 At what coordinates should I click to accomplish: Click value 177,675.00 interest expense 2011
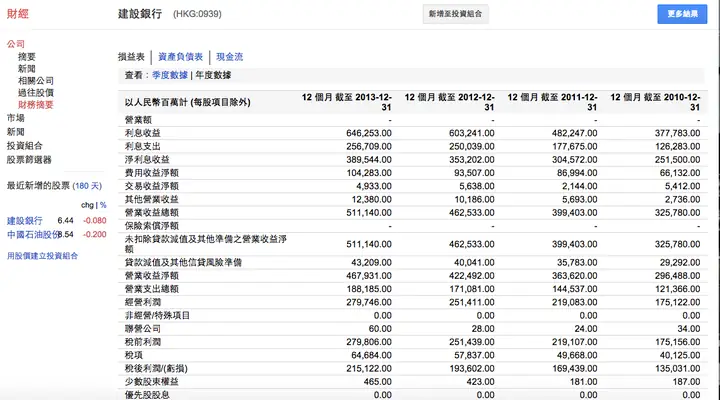[574, 146]
